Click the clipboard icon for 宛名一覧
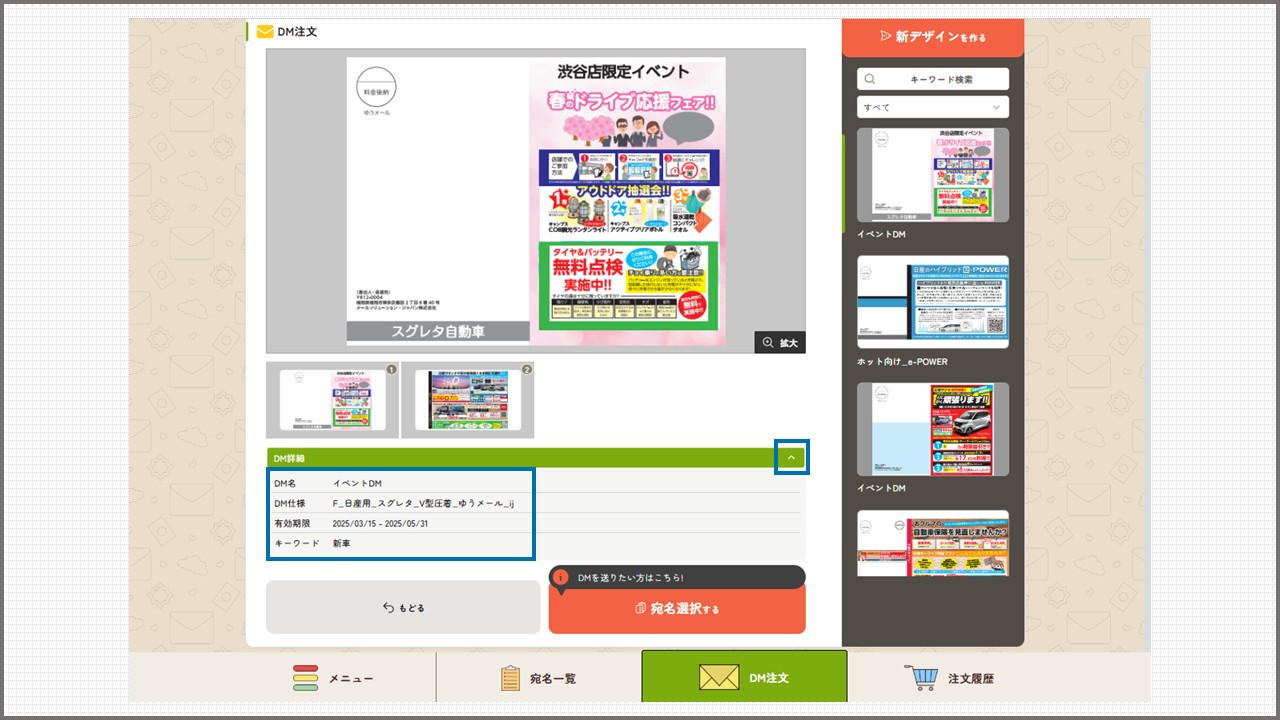 pos(511,678)
